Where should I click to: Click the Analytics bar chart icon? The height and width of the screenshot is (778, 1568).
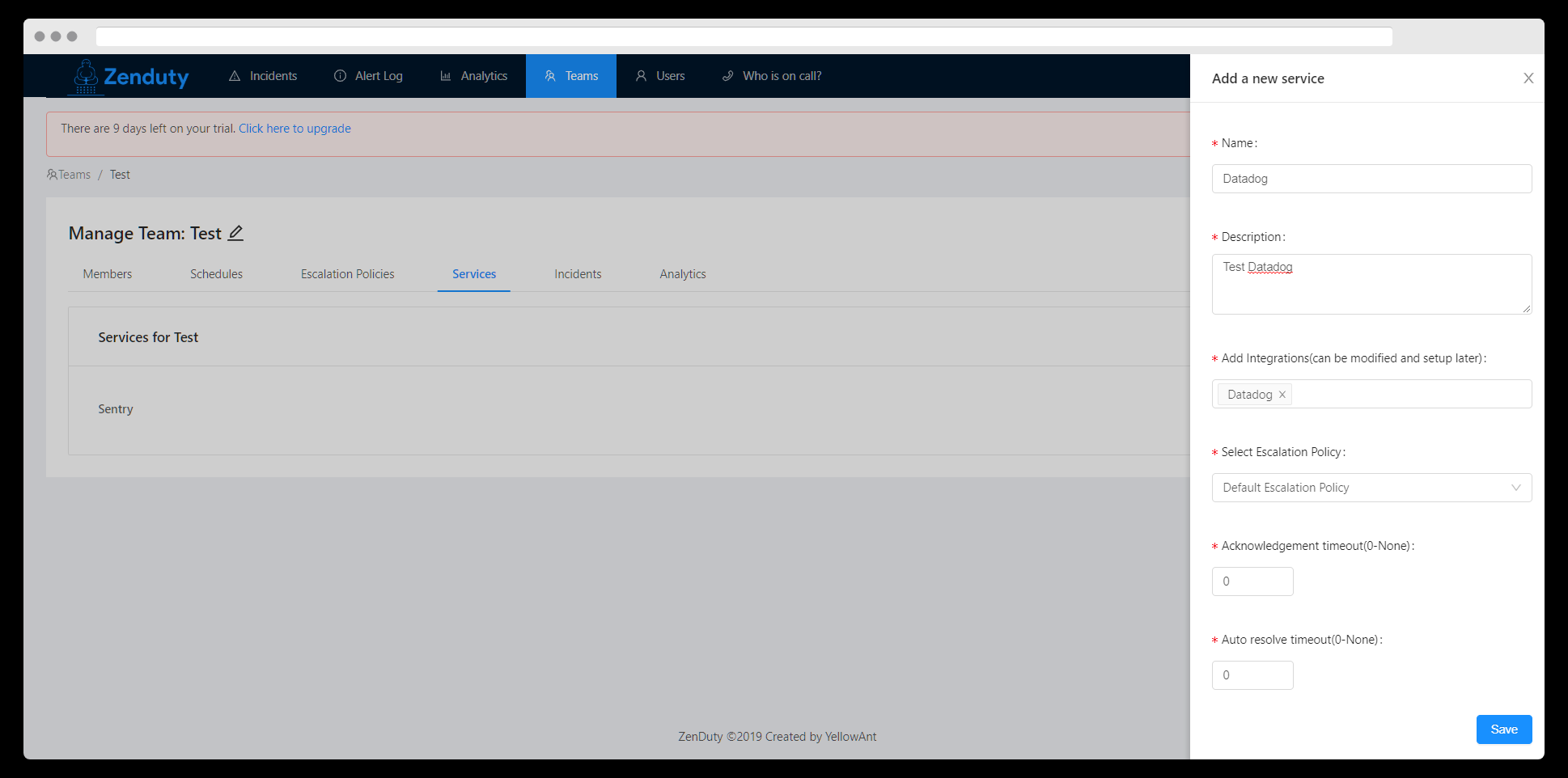[446, 76]
